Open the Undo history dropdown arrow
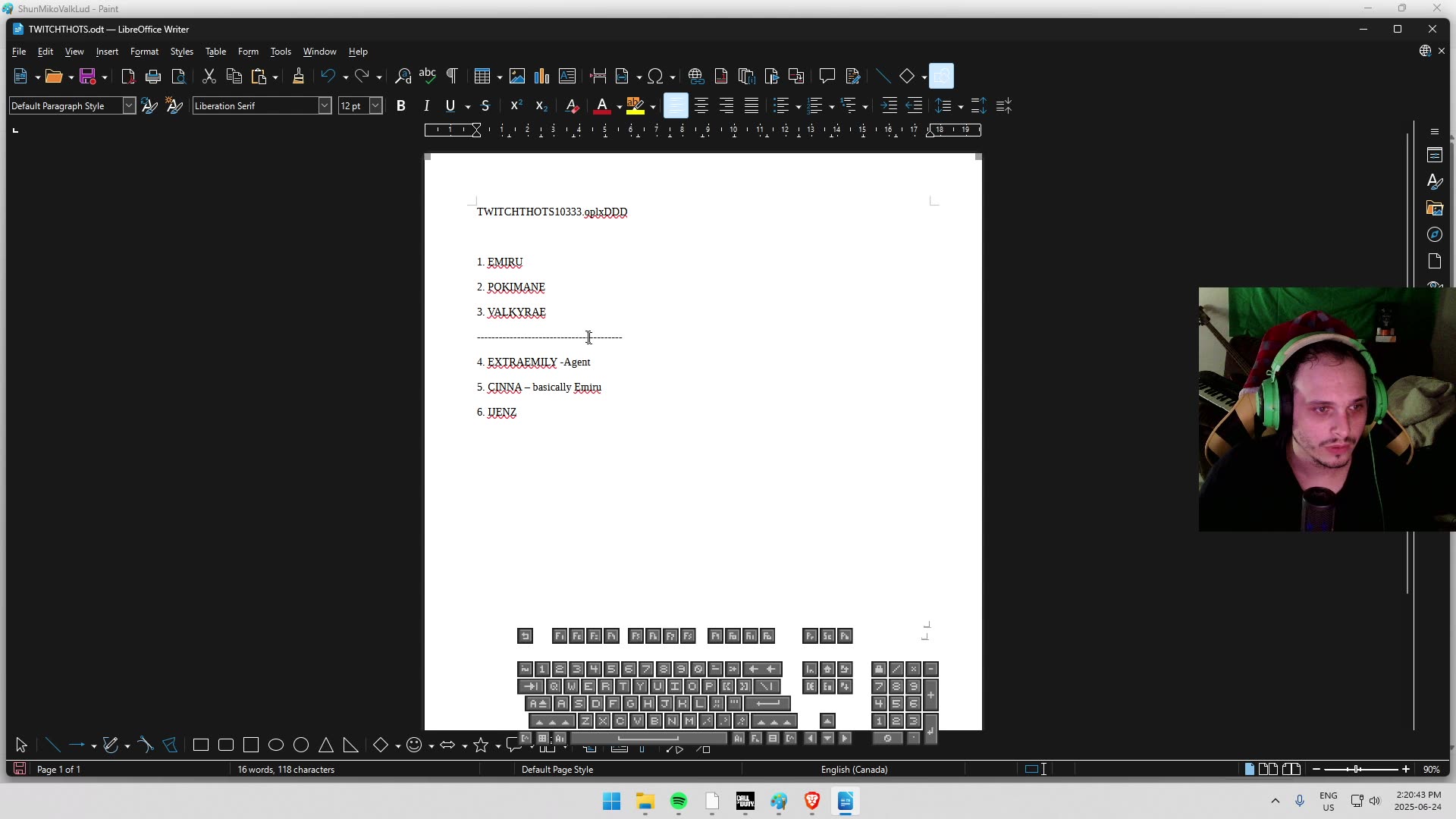 click(x=345, y=77)
